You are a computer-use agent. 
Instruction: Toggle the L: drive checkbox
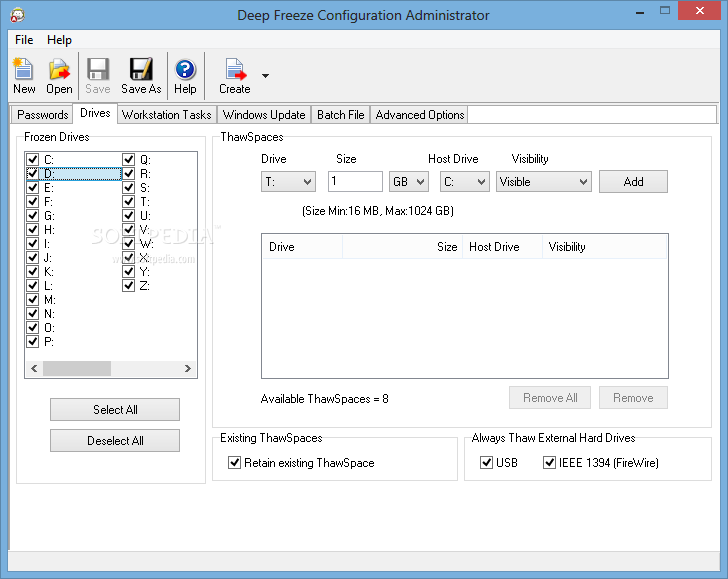(x=32, y=286)
